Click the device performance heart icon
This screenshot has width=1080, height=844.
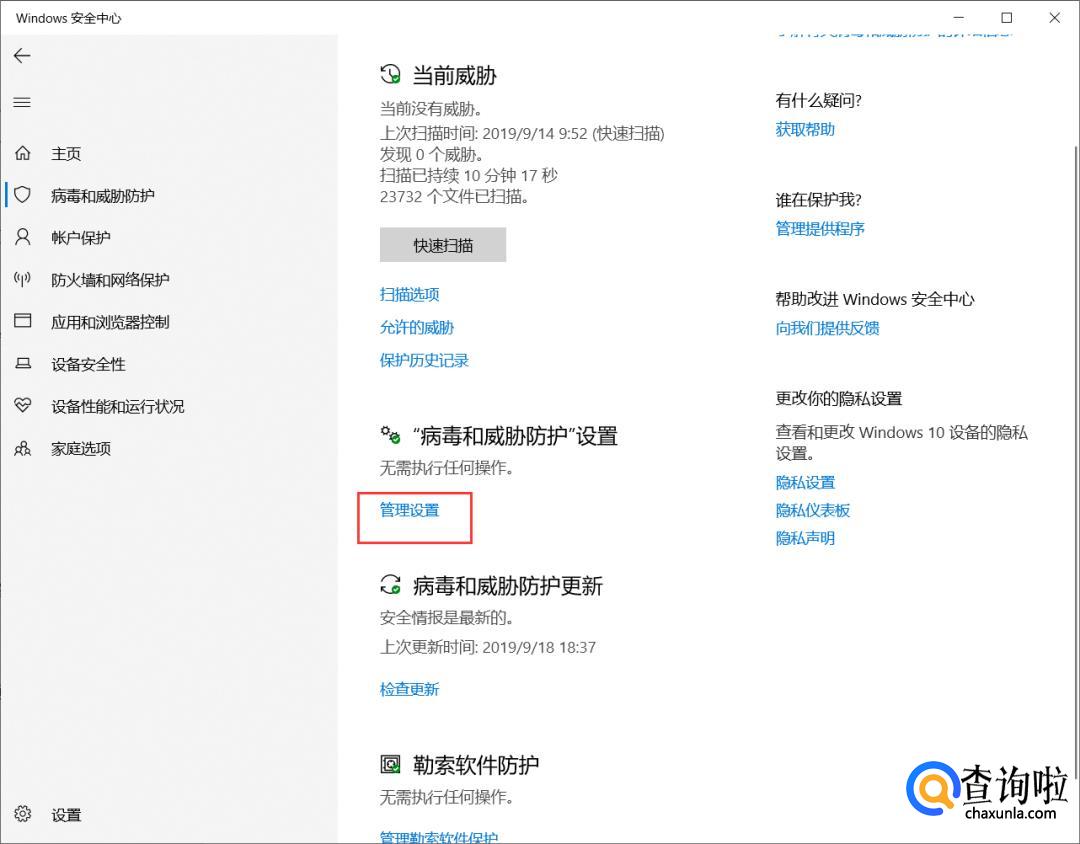coord(23,406)
